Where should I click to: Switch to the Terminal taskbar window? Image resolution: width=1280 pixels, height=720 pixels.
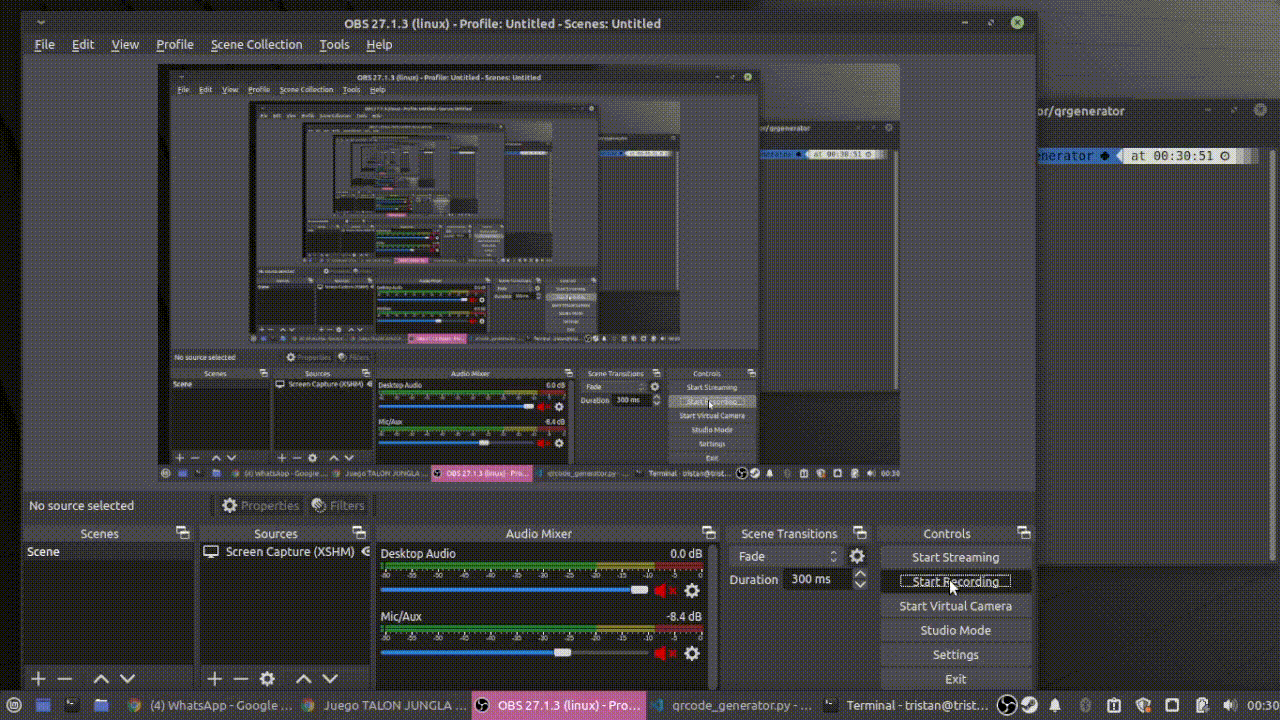tap(907, 705)
